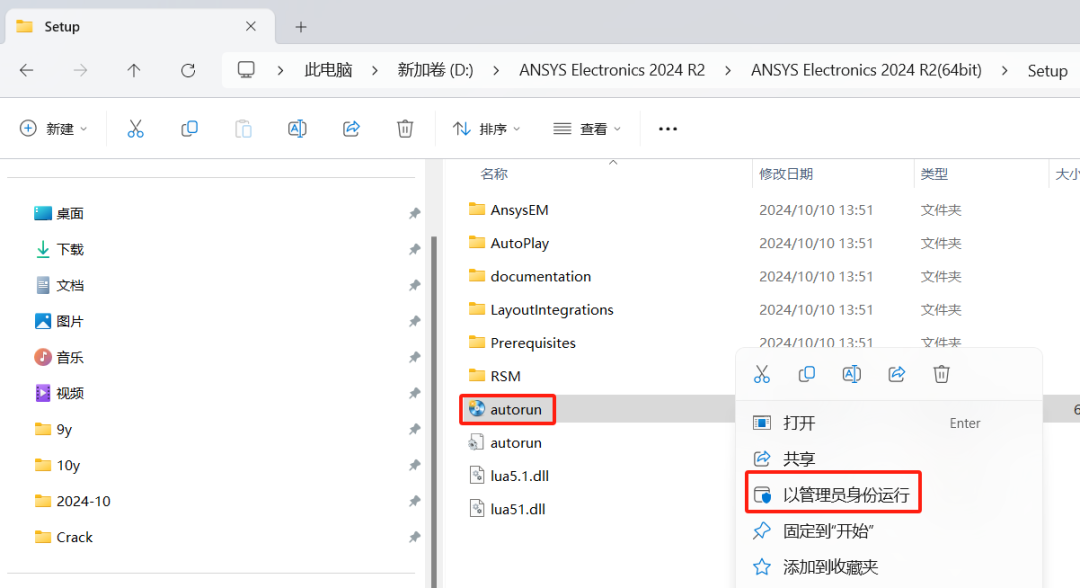
Task: Open the 新建 dropdown button
Action: pyautogui.click(x=54, y=129)
